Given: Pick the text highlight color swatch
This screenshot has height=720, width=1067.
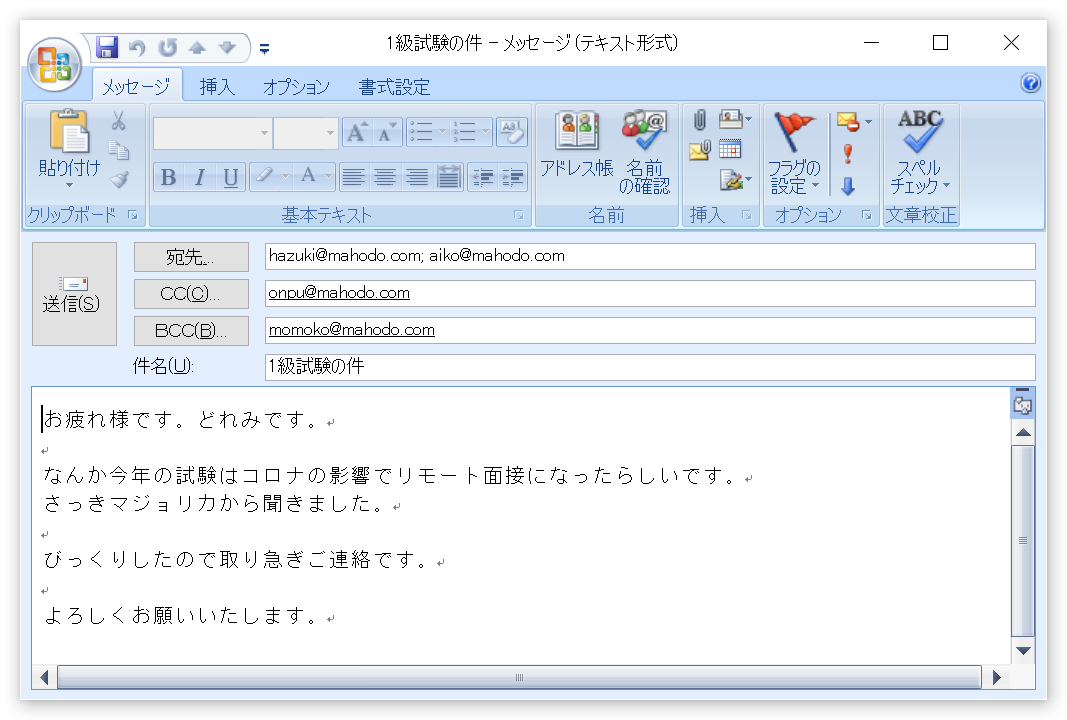Looking at the screenshot, I should [263, 177].
